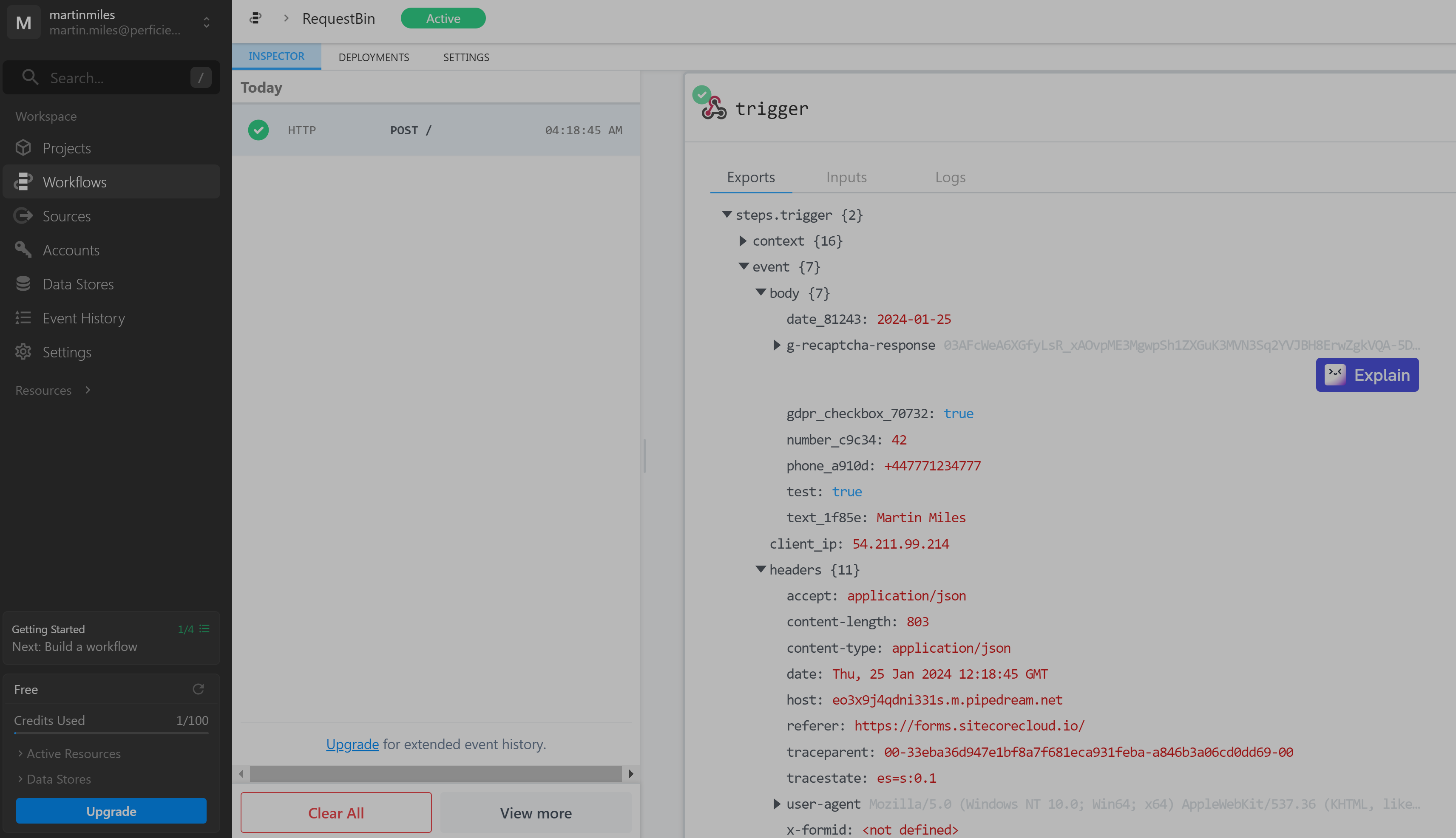The width and height of the screenshot is (1456, 838).
Task: Click the webhook trigger icon
Action: 714,108
